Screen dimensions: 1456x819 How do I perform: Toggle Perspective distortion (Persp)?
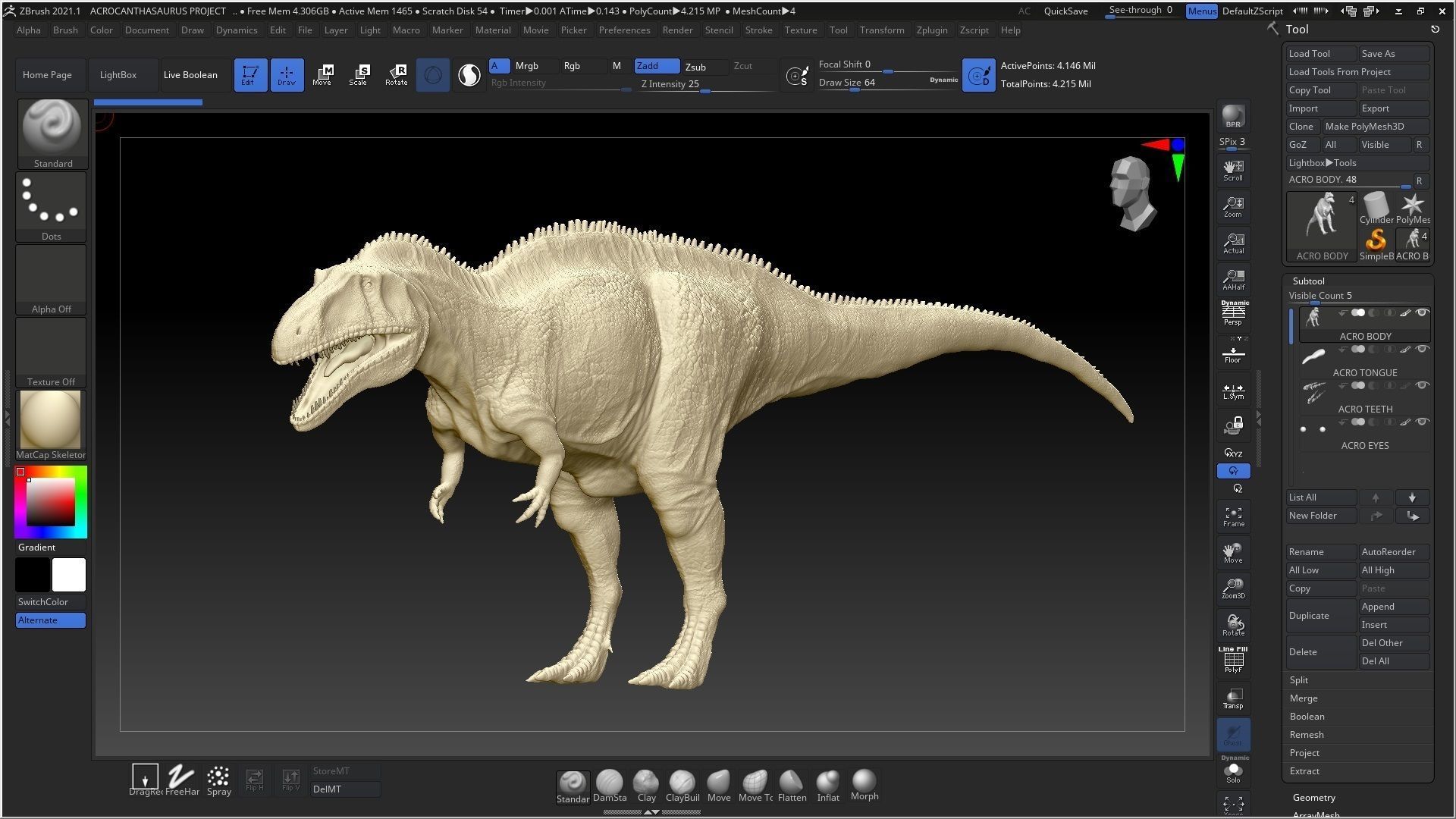(x=1233, y=314)
